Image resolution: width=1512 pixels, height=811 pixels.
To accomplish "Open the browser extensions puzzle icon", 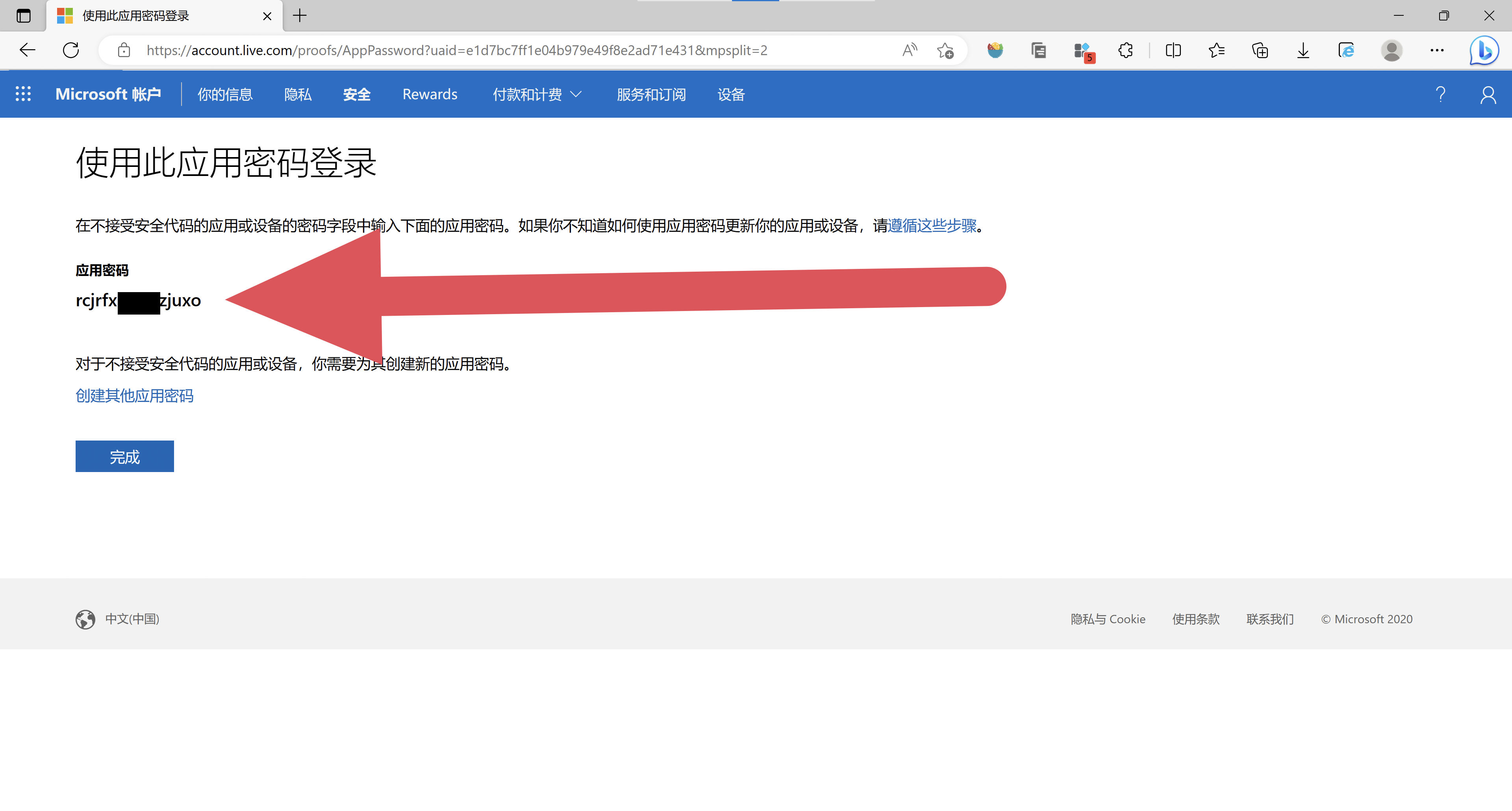I will 1125,50.
